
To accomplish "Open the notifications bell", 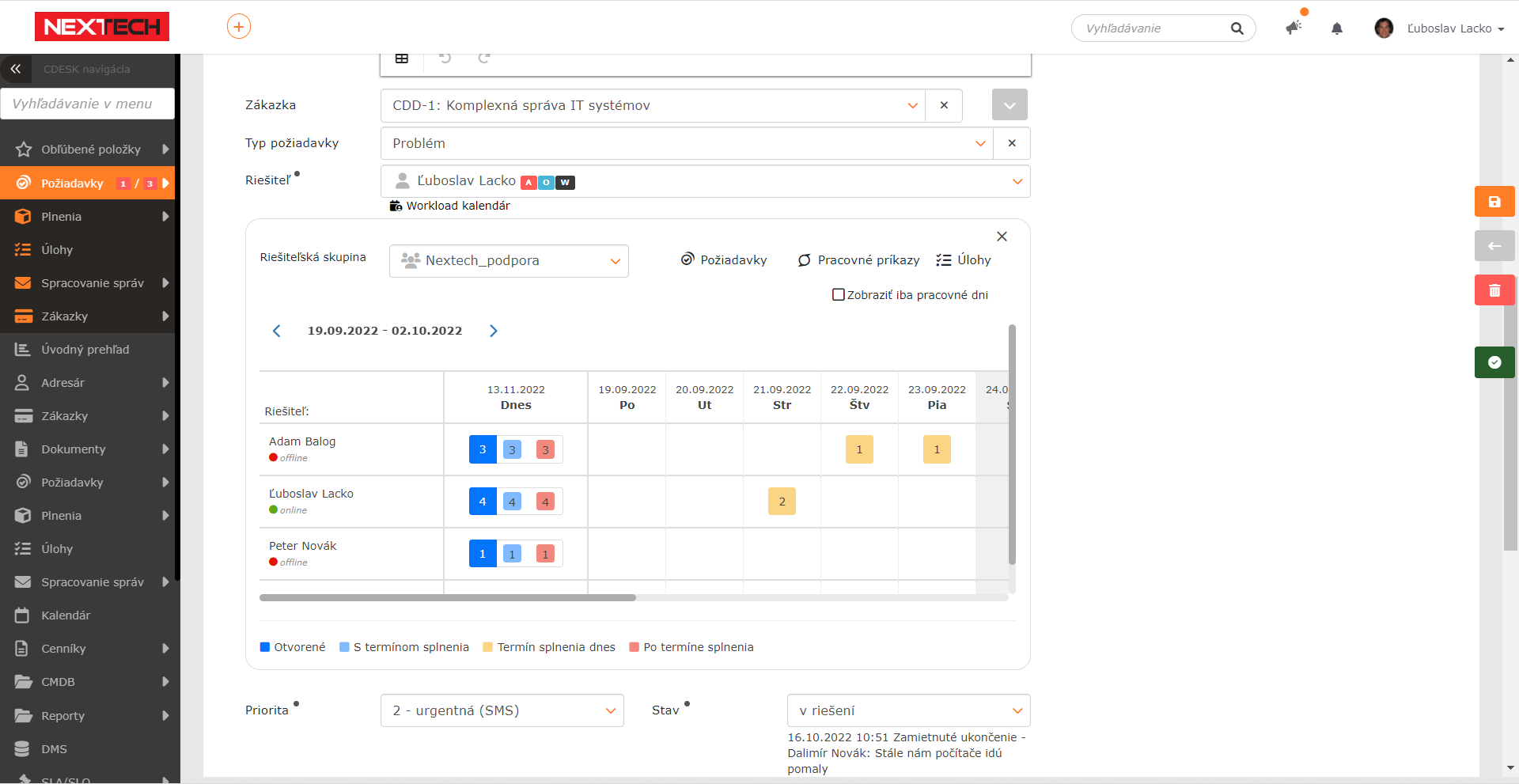I will (x=1336, y=28).
